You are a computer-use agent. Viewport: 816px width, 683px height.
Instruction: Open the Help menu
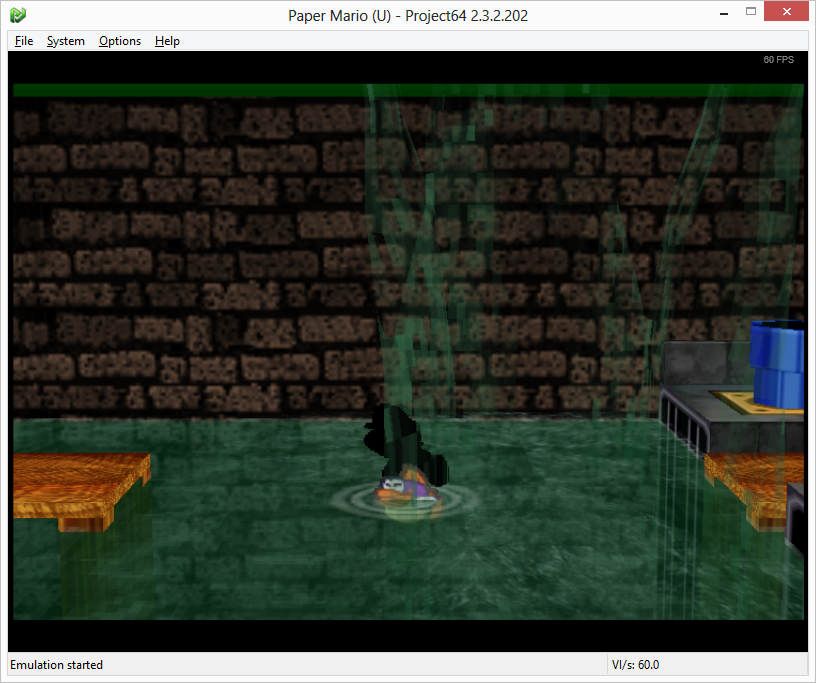click(x=167, y=41)
